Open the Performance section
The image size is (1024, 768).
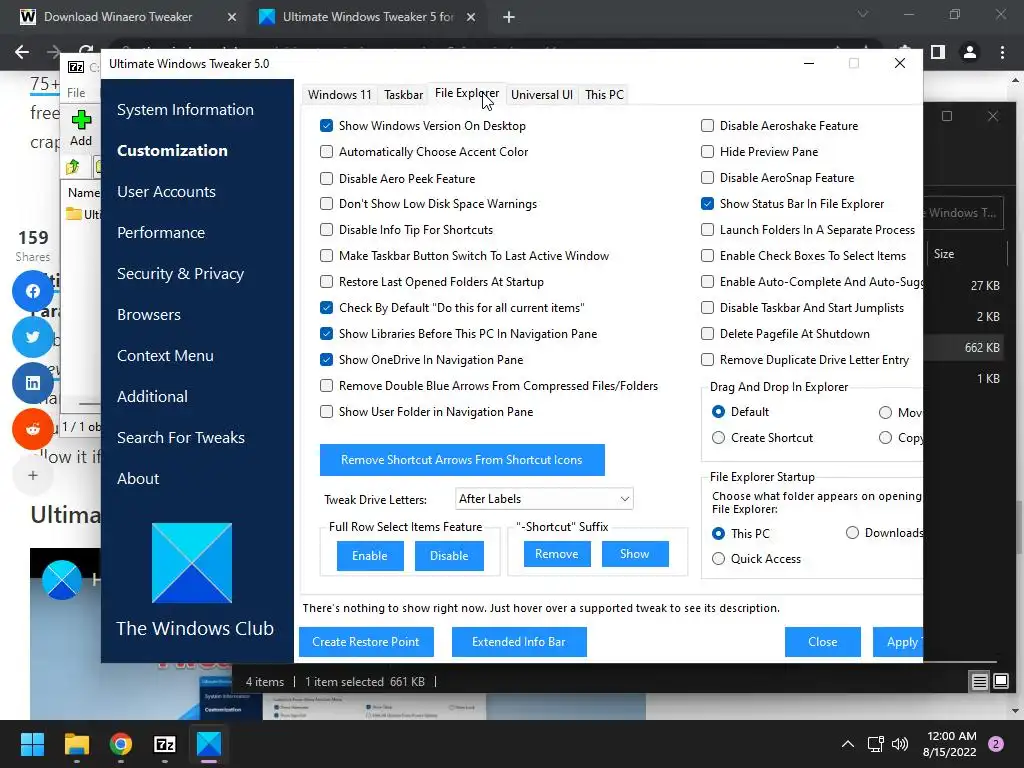coord(161,232)
